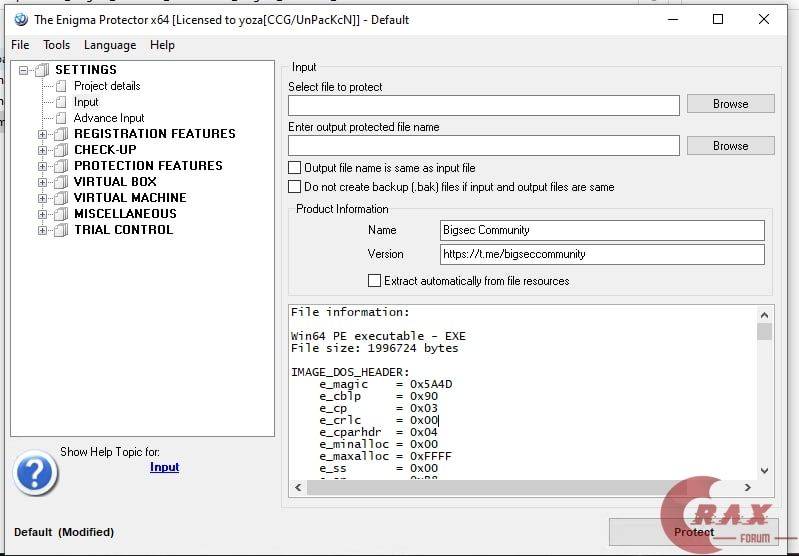Click the Protect button
Viewport: 799px width, 556px height.
point(694,532)
